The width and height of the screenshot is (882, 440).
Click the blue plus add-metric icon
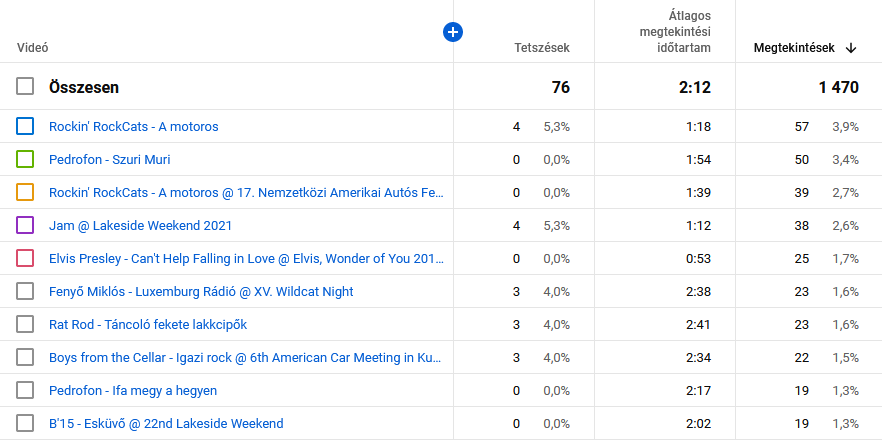tap(453, 33)
